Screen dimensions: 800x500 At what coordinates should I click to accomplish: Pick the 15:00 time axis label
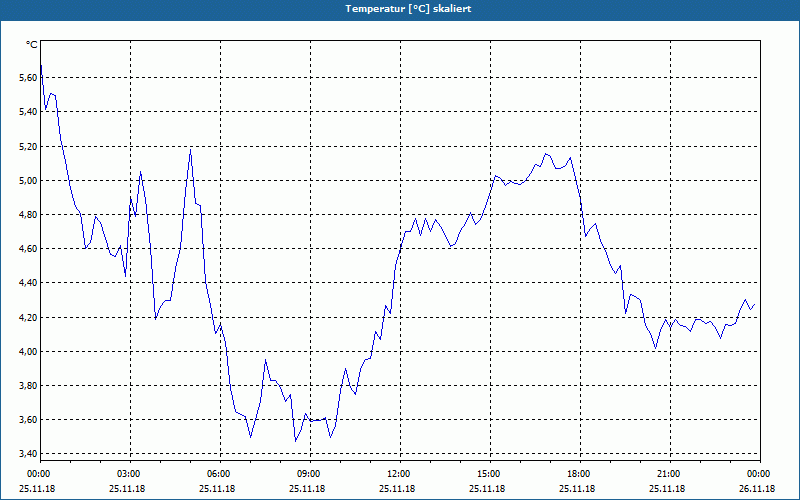(x=488, y=474)
